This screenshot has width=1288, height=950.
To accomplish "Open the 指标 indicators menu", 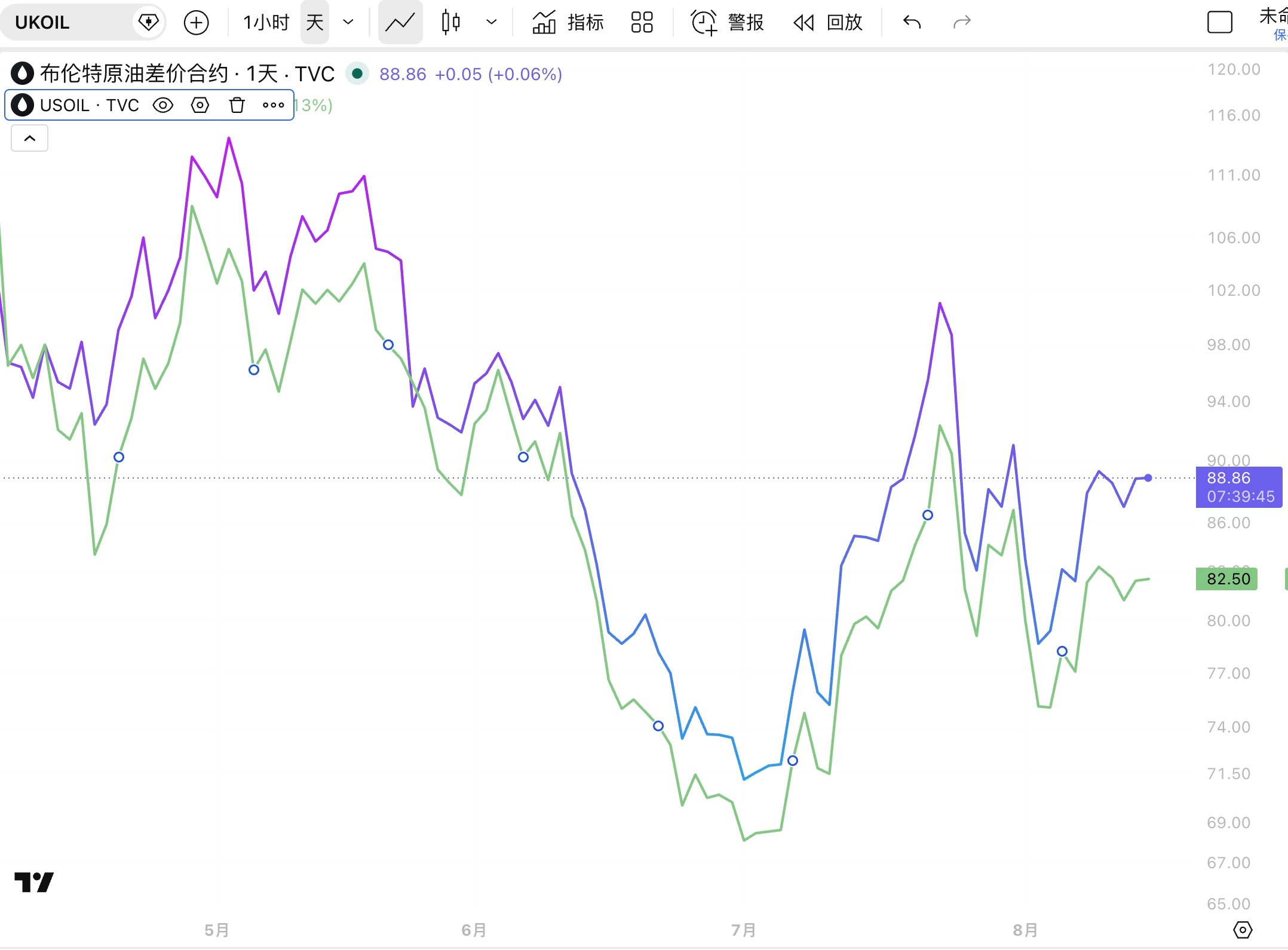I will pyautogui.click(x=568, y=23).
